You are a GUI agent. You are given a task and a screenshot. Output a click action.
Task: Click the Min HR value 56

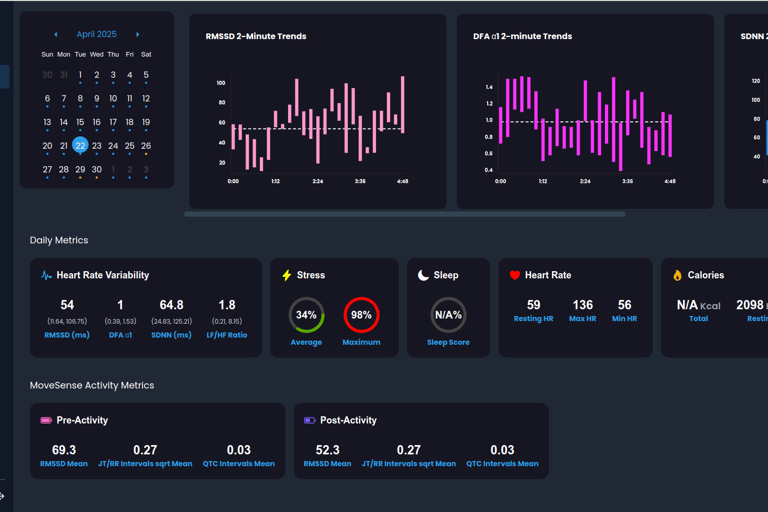pyautogui.click(x=624, y=305)
